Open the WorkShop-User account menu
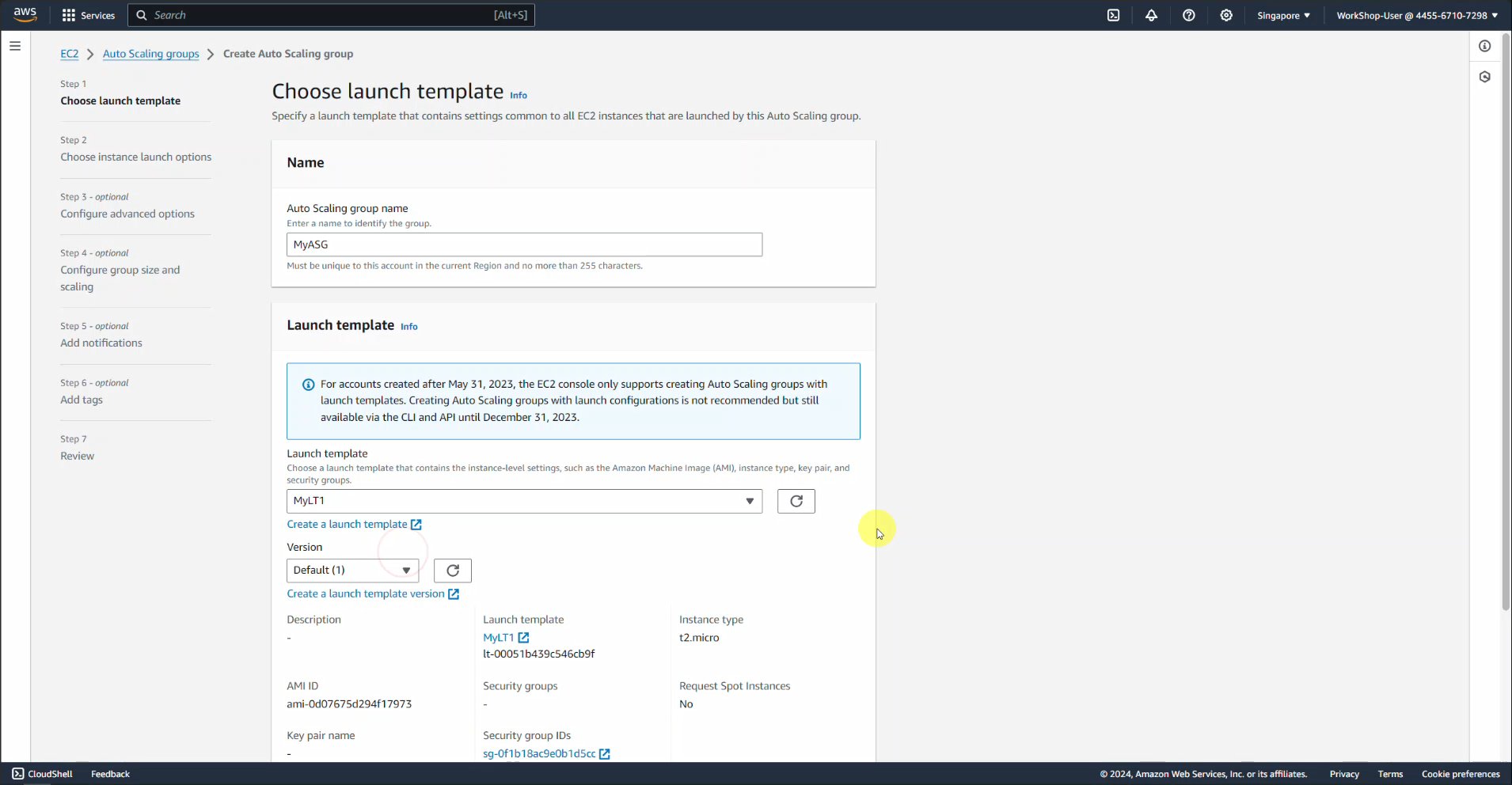Viewport: 1512px width, 785px height. tap(1416, 15)
